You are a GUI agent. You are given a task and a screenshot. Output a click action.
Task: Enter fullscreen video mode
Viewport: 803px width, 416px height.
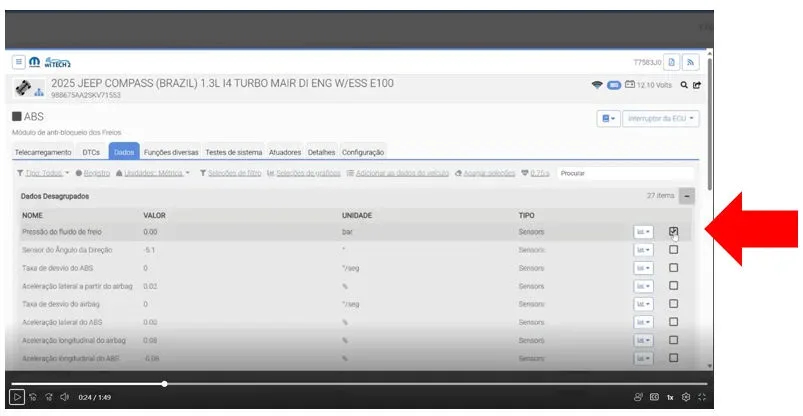tap(702, 397)
